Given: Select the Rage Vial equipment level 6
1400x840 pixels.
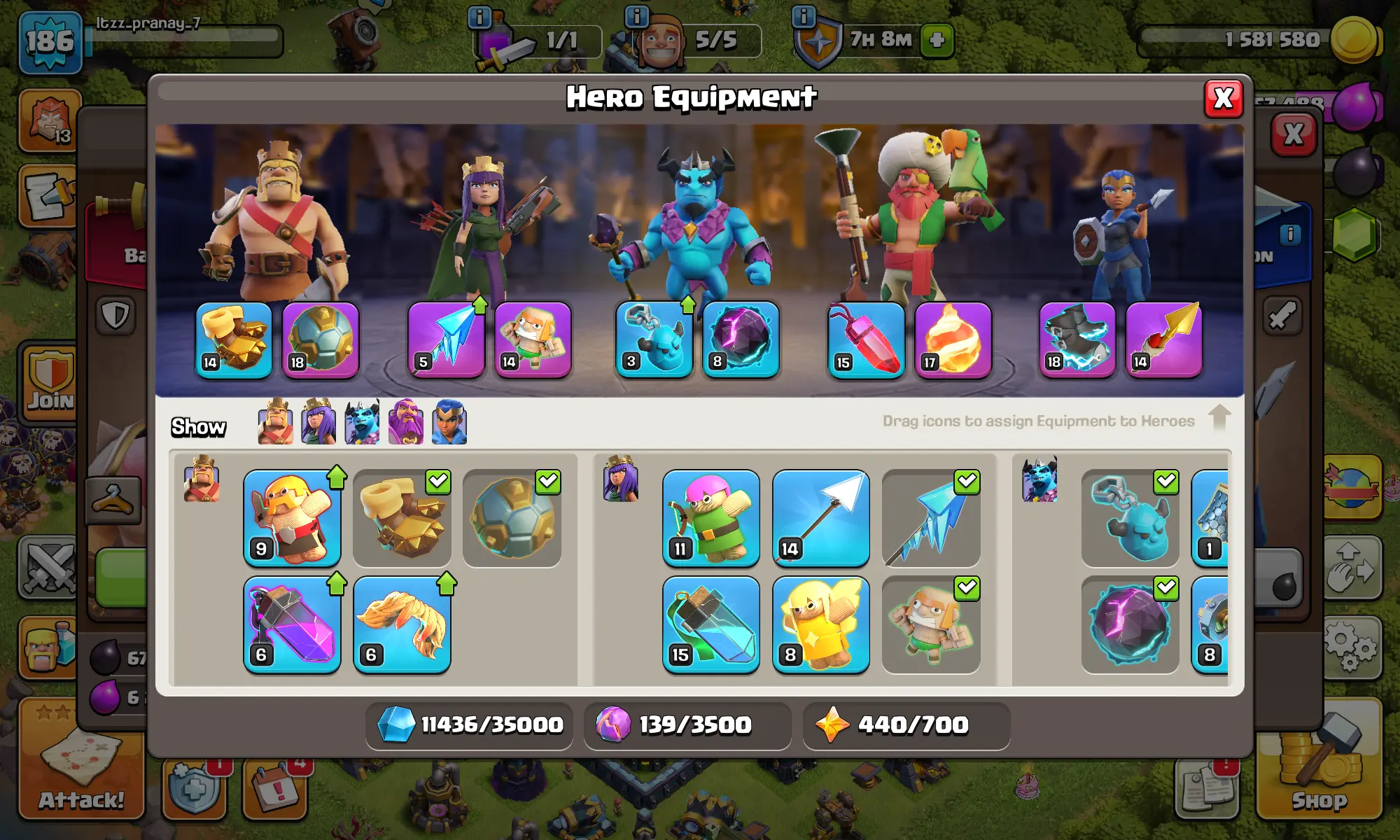Looking at the screenshot, I should pyautogui.click(x=292, y=625).
